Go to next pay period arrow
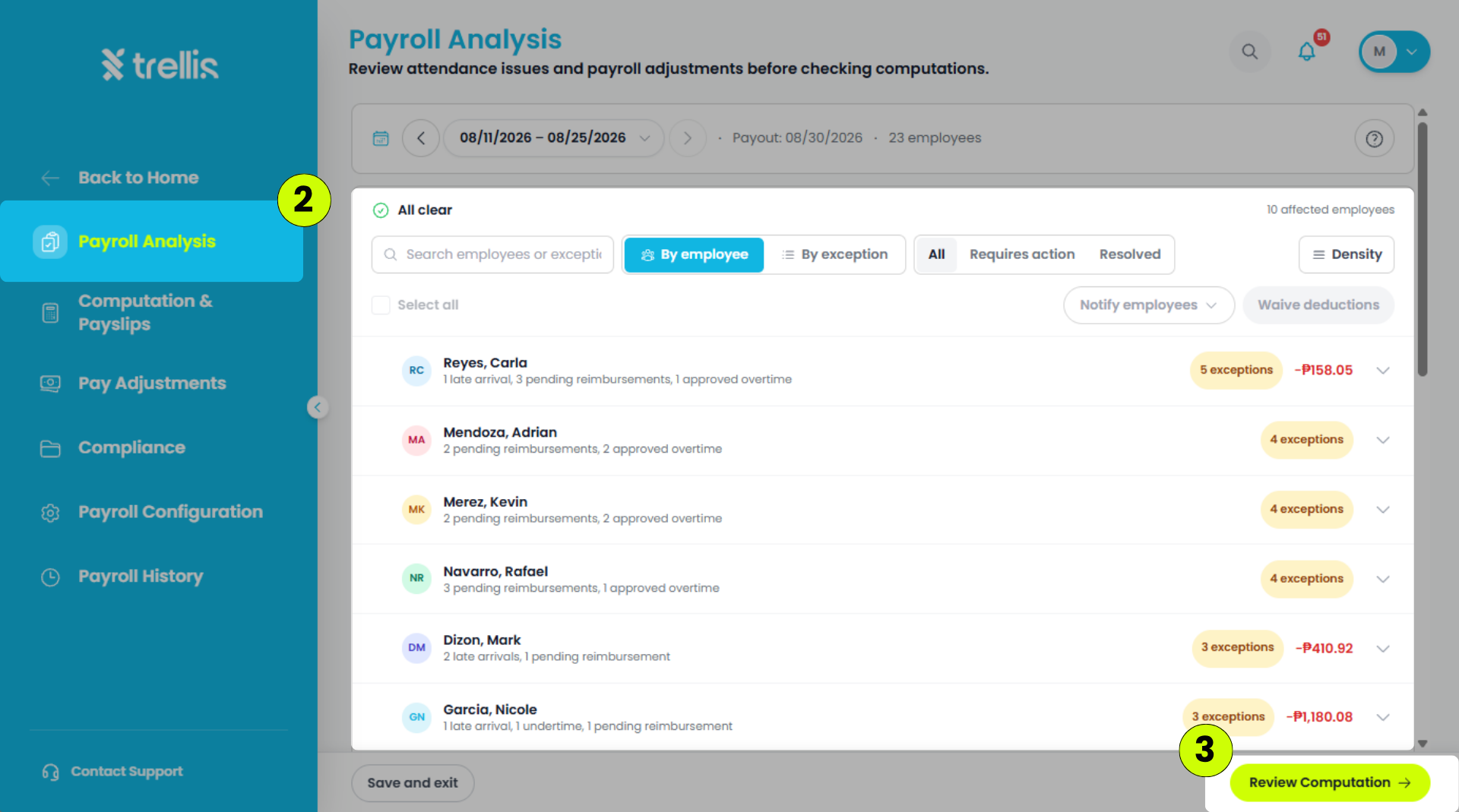The width and height of the screenshot is (1459, 812). pos(688,138)
